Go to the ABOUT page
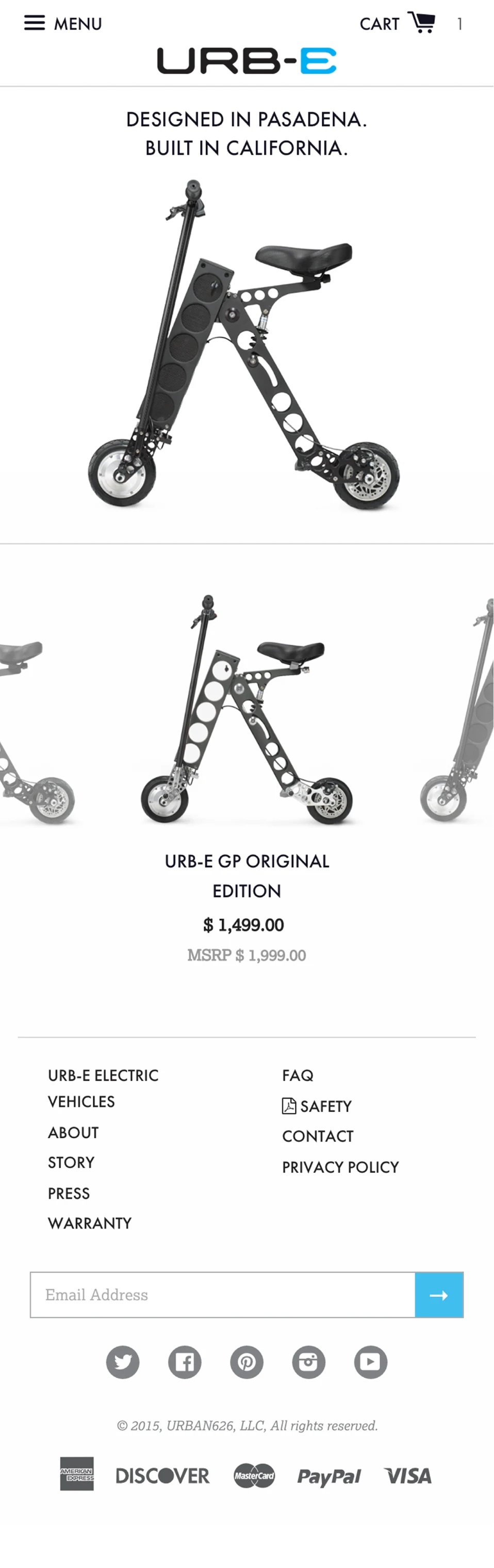The image size is (494, 1568). point(74,1133)
